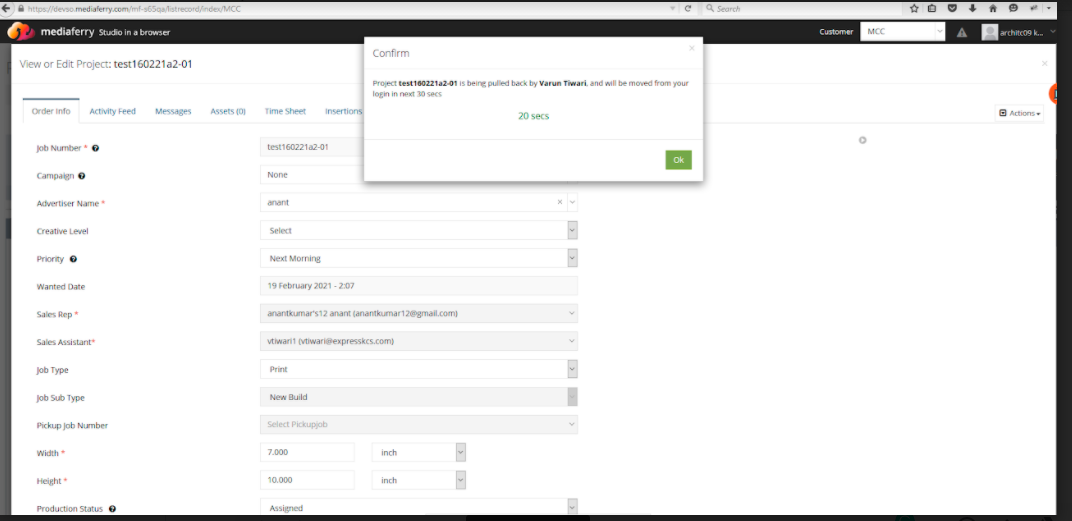Switch to the Activity Feed tab
The height and width of the screenshot is (521, 1072).
tap(112, 111)
